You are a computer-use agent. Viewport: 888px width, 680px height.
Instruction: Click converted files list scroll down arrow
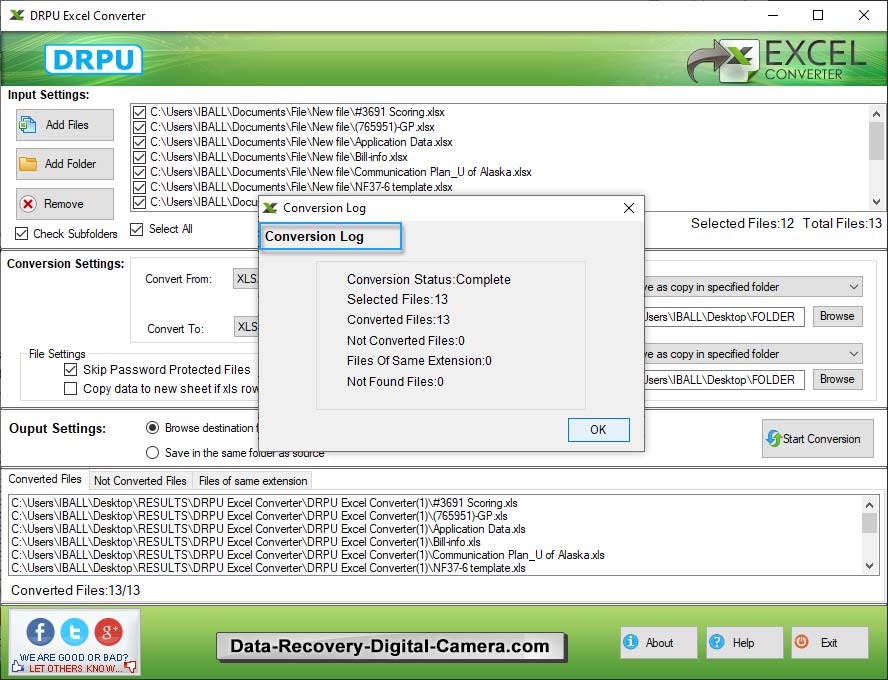pyautogui.click(x=869, y=566)
